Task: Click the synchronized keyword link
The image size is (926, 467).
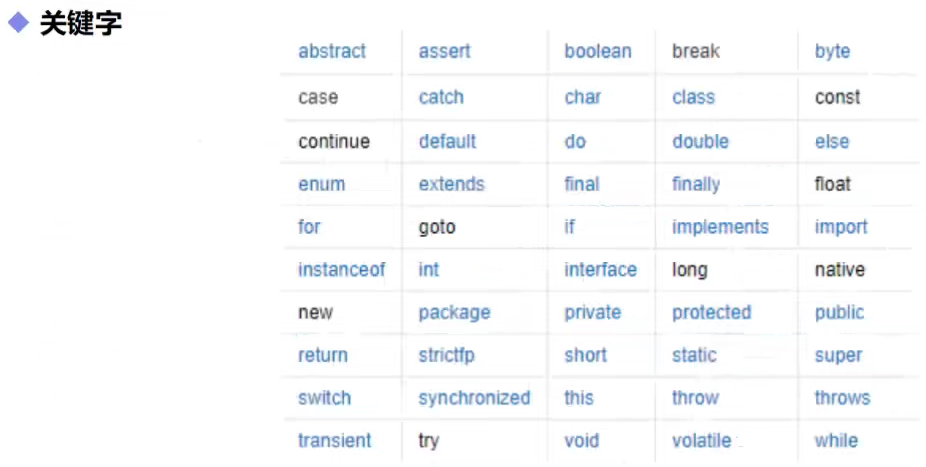Action: pyautogui.click(x=474, y=399)
